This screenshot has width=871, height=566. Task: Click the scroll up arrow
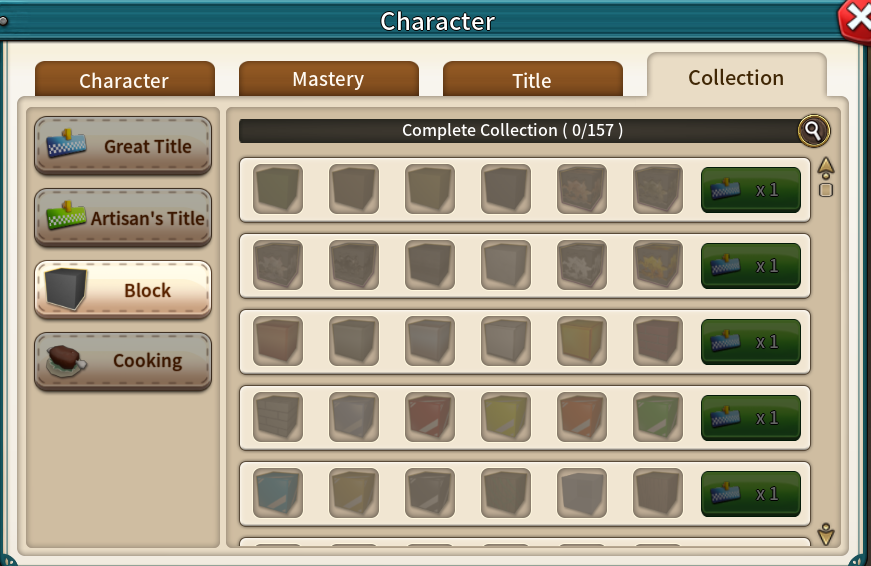click(826, 167)
